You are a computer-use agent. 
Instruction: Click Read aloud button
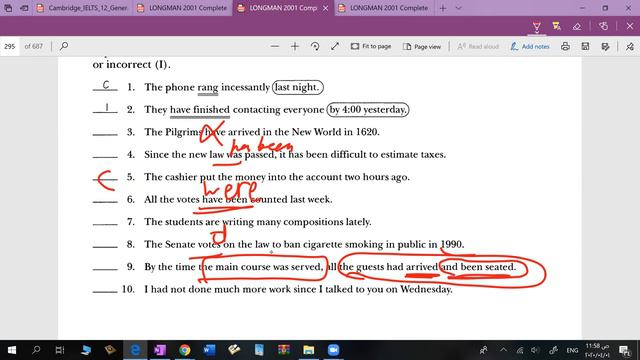[x=478, y=47]
